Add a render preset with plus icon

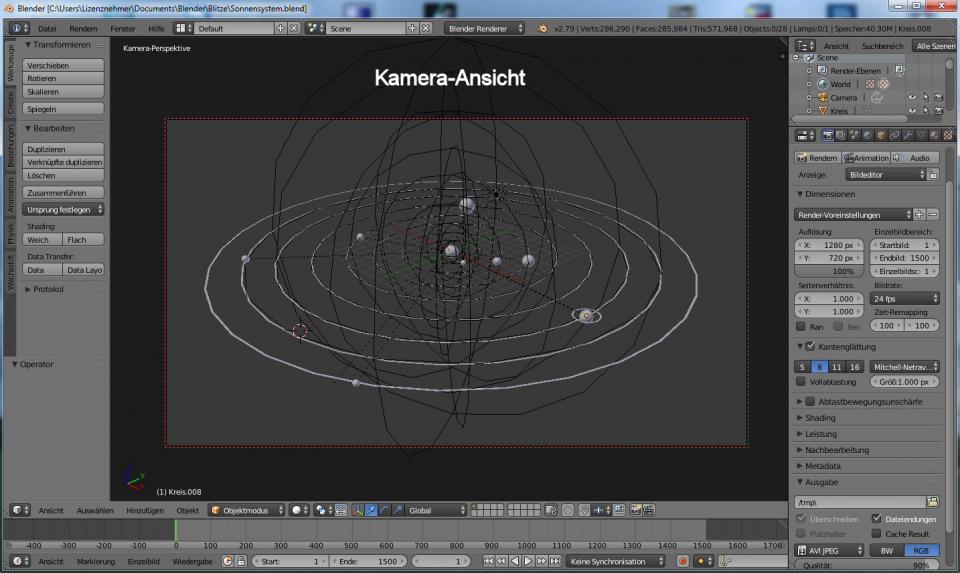point(919,214)
